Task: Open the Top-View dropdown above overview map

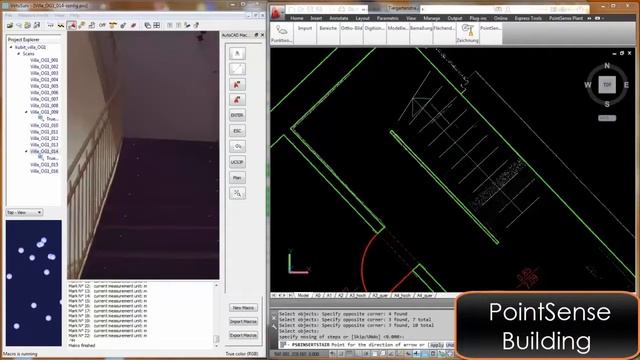Action: tap(24, 212)
